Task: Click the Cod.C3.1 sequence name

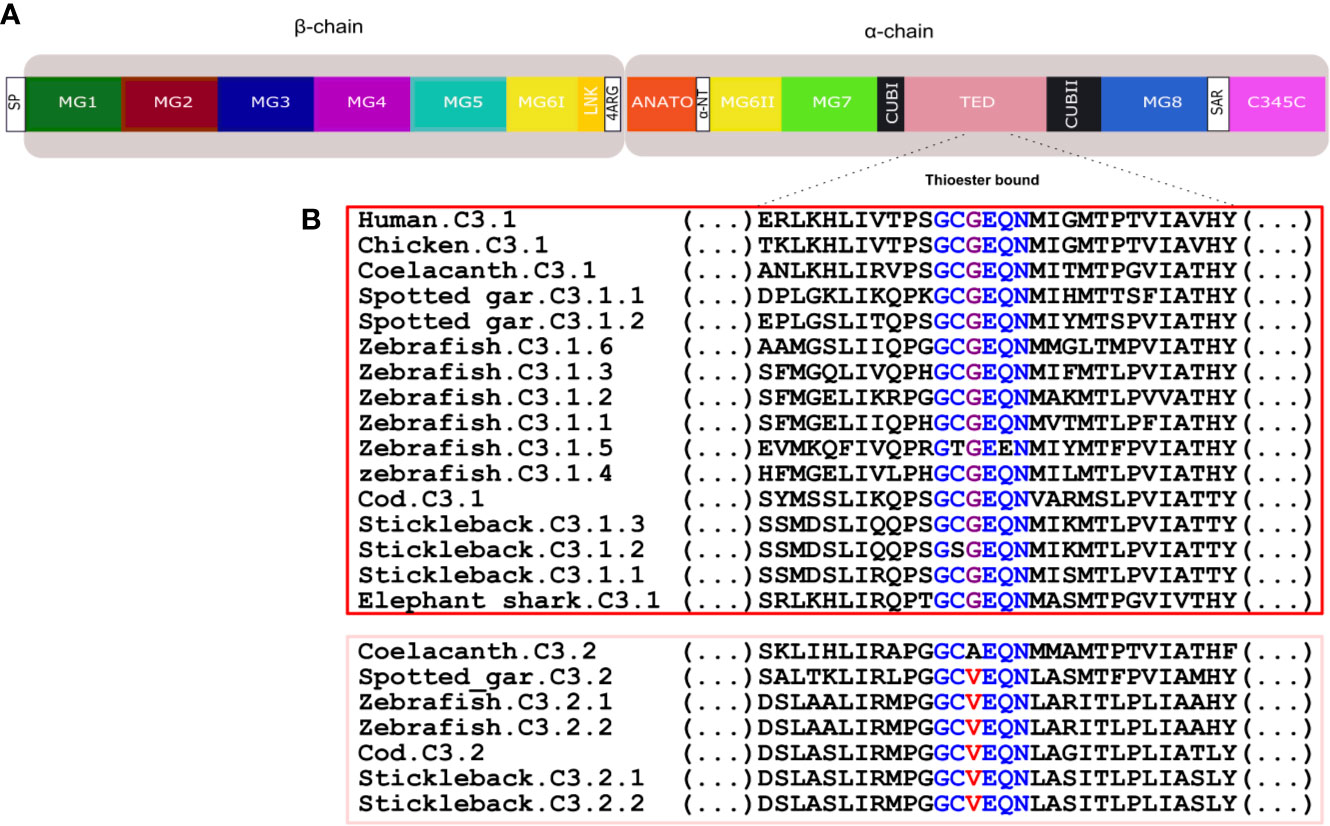Action: pos(422,499)
